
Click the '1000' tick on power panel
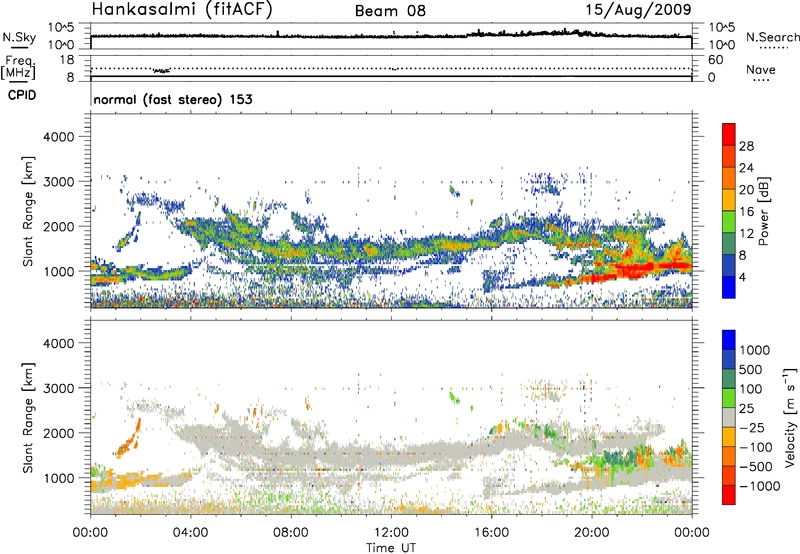[x=58, y=271]
